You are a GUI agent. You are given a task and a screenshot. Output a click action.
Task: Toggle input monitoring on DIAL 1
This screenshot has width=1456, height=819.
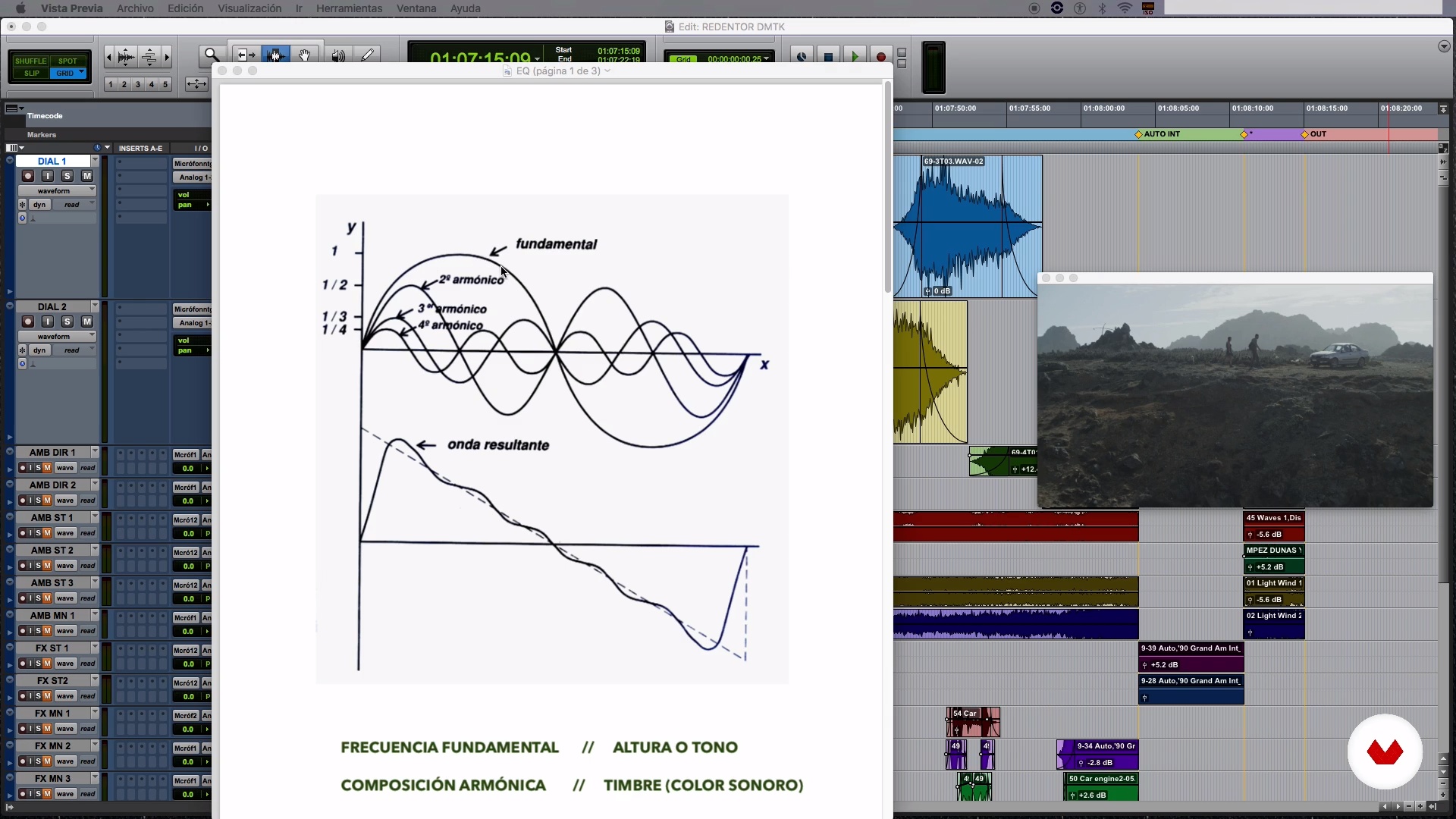click(48, 176)
